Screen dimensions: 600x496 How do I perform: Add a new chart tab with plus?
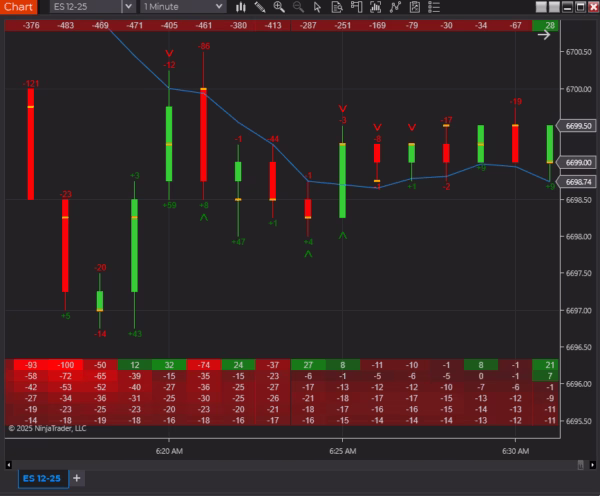tap(77, 478)
